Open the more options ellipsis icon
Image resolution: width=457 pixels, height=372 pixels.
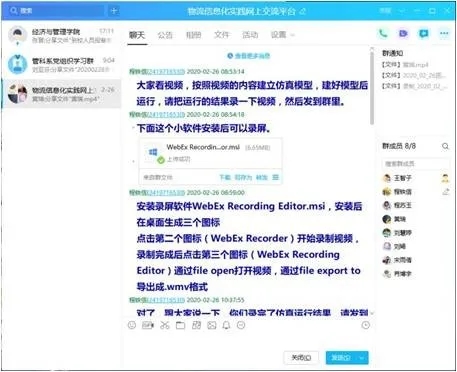click(x=444, y=34)
